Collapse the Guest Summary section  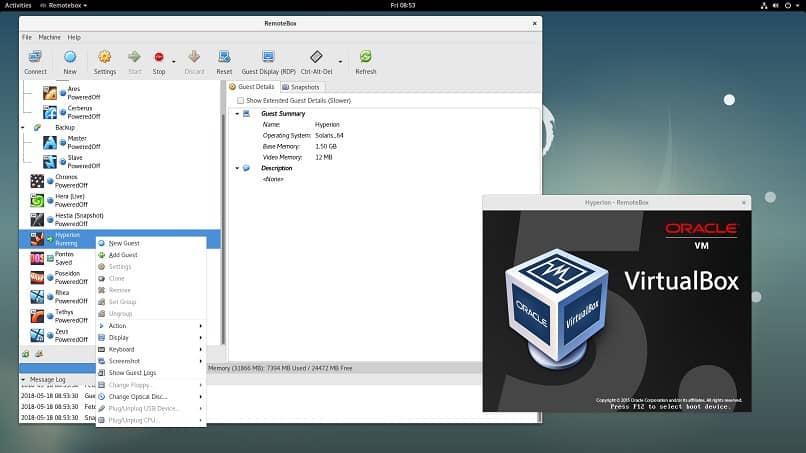click(x=237, y=114)
